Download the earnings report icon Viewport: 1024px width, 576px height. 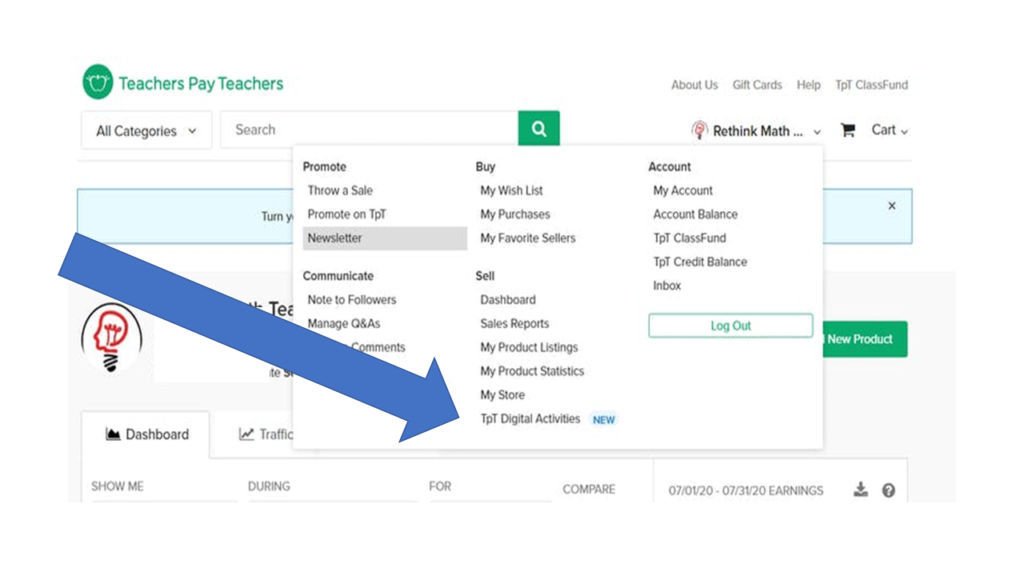(860, 490)
